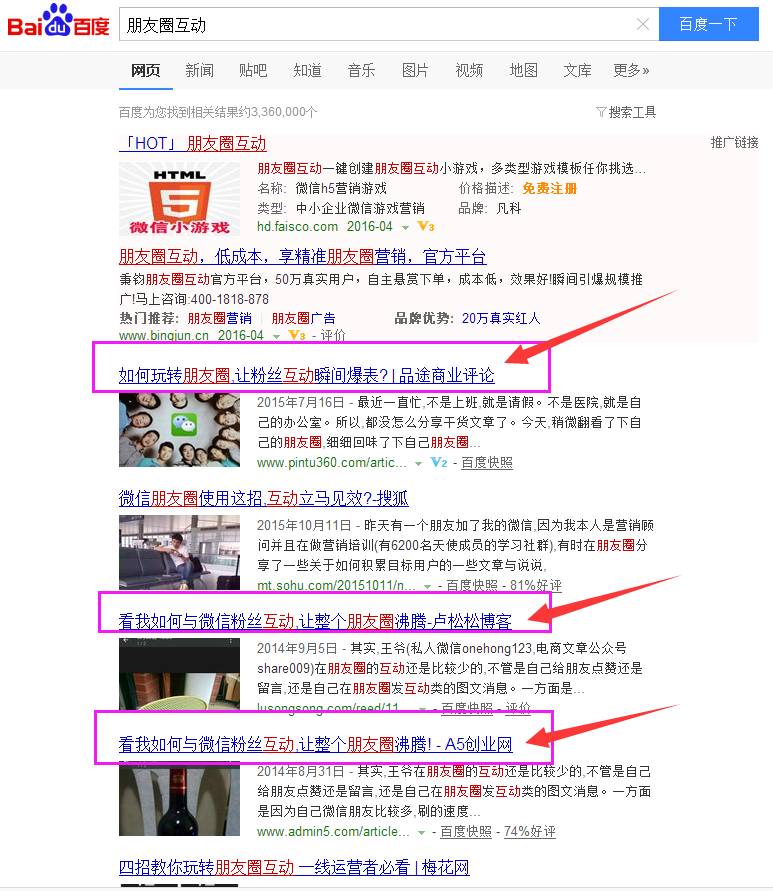Open 百度快照 for pintu360 result

[487, 463]
